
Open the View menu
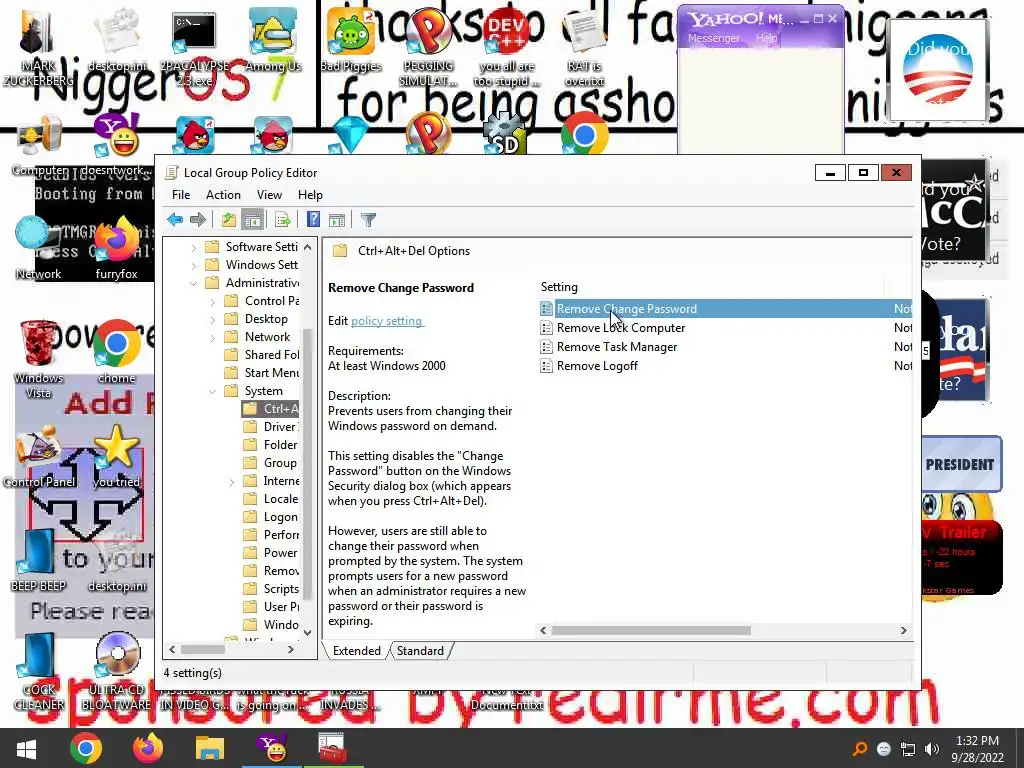click(269, 195)
